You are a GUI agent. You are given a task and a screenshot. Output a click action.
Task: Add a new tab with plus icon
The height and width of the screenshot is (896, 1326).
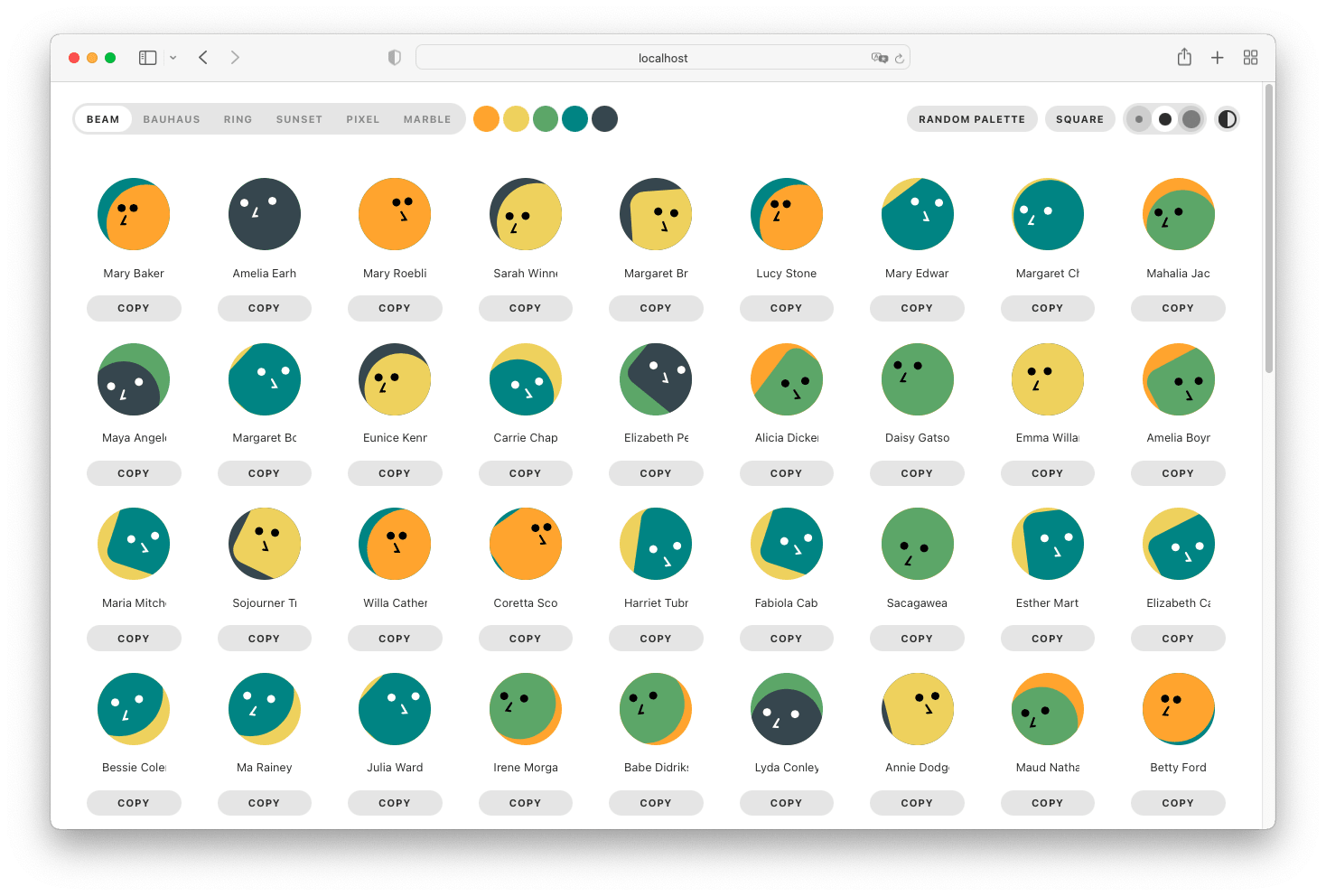[1218, 58]
